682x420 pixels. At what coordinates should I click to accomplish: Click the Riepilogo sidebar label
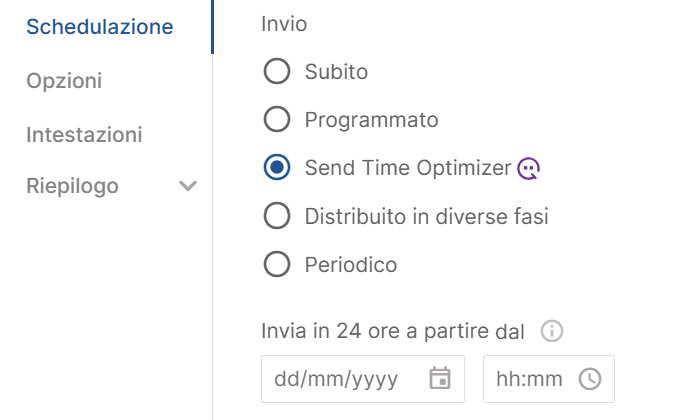72,187
